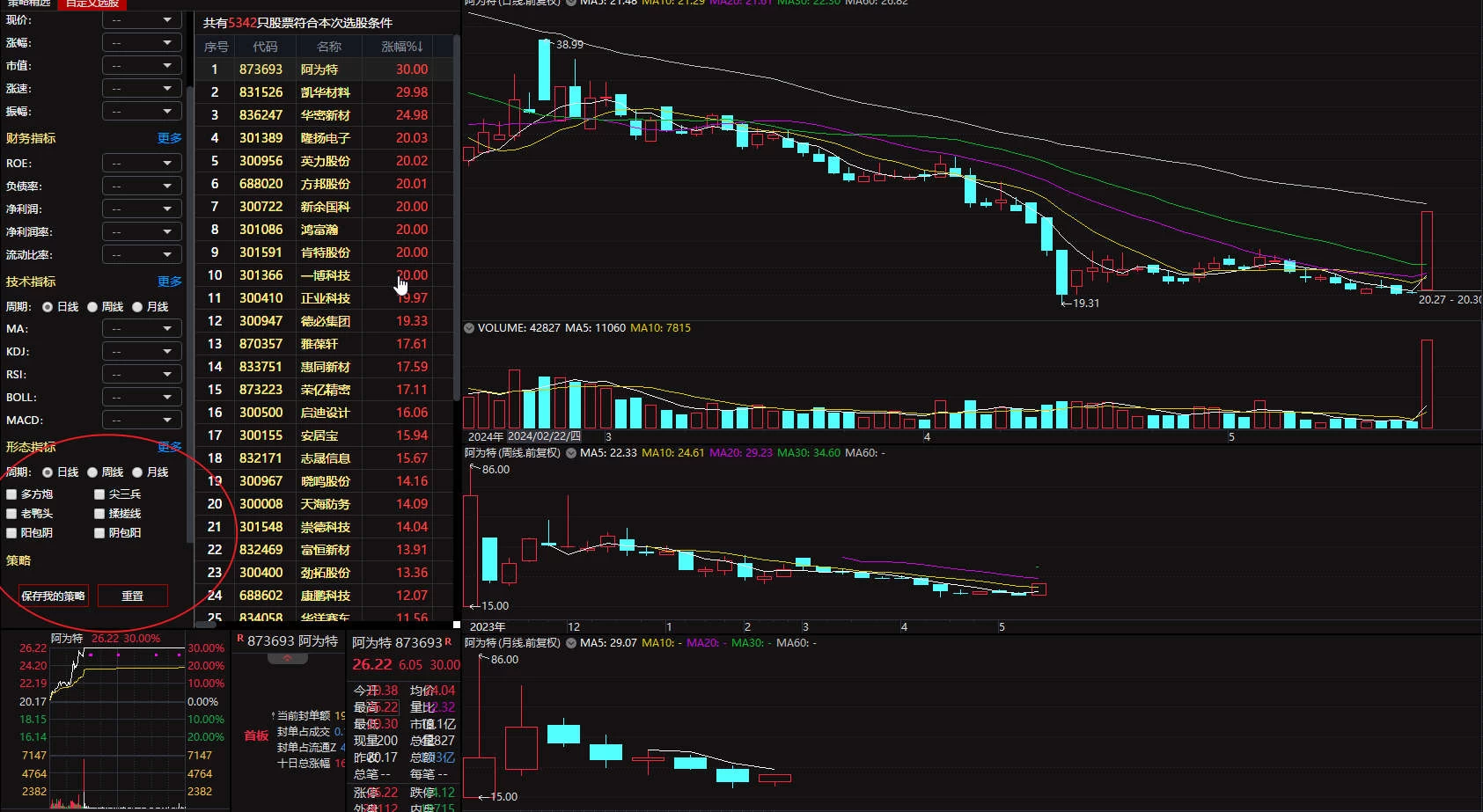Open the BOLL indicator dropdown
Screen dimensions: 1483x812
click(142, 397)
